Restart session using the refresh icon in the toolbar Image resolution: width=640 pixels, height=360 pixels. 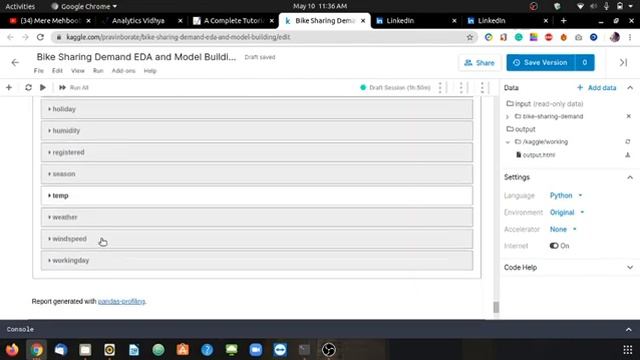28,87
